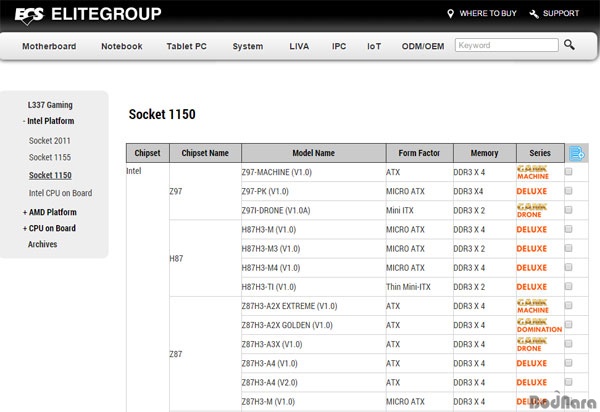
Task: Click GANK Drone logo in Z87H3-A3X row
Action: pos(532,345)
